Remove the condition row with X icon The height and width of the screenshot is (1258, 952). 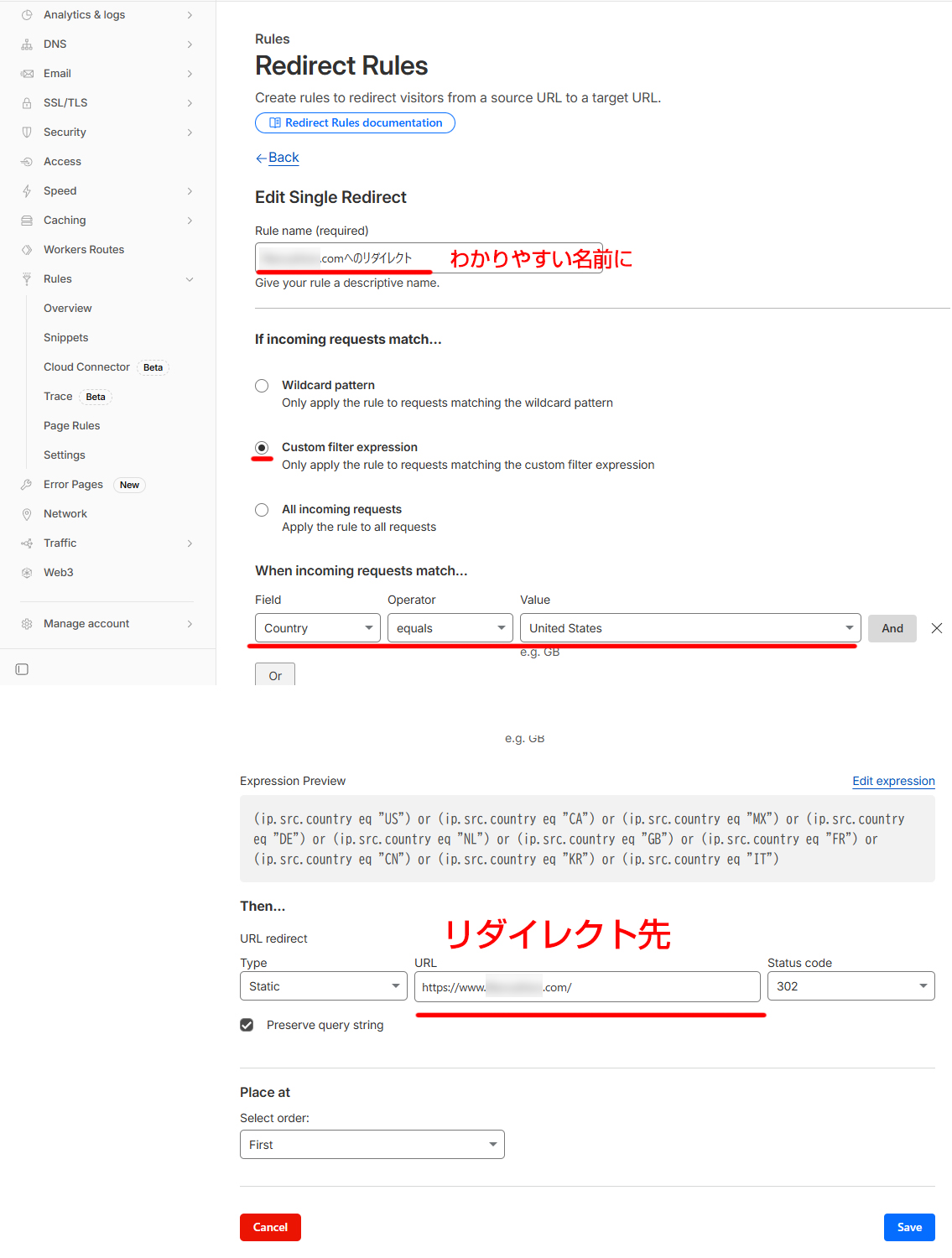[937, 628]
